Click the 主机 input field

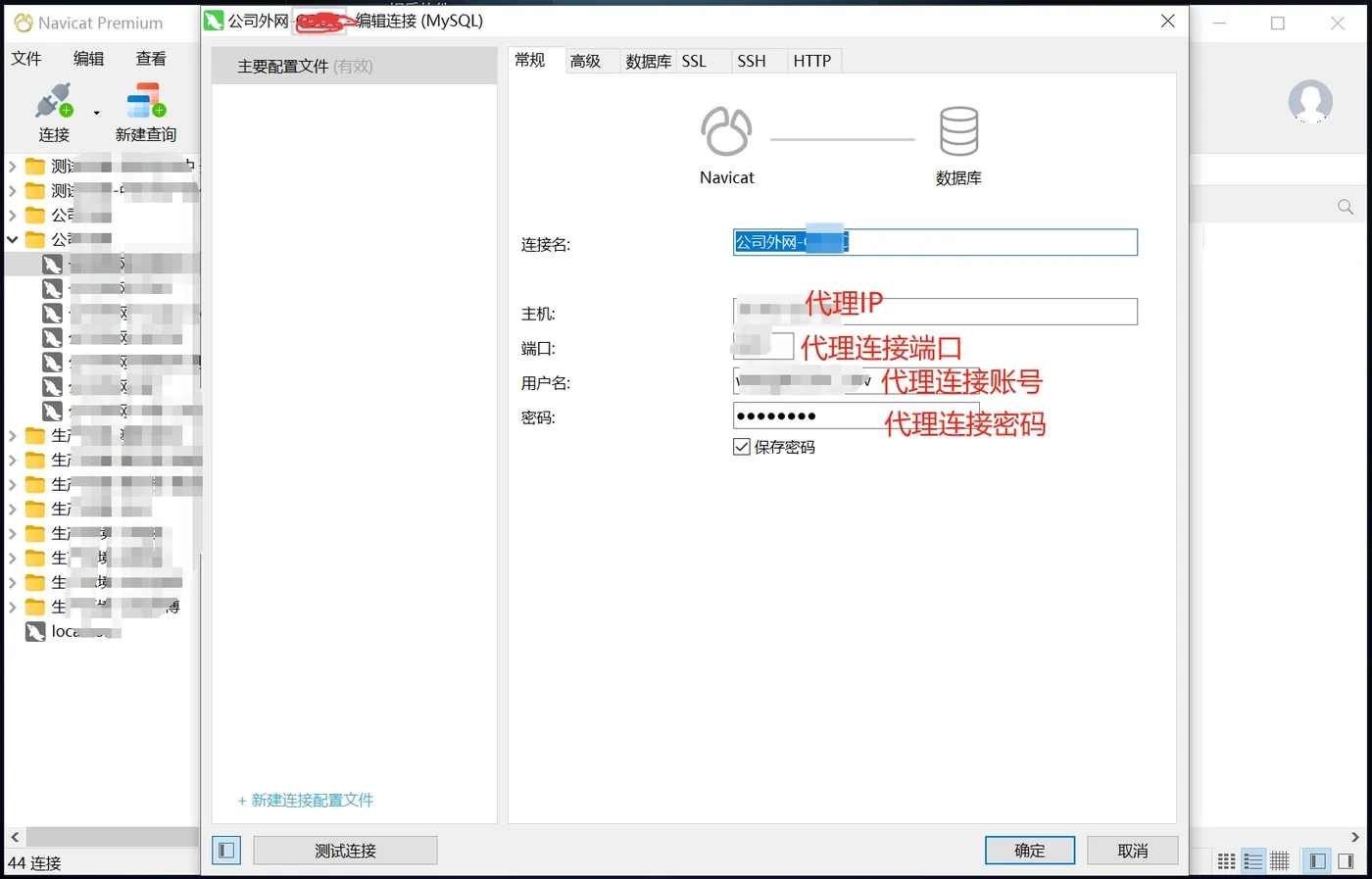(935, 312)
